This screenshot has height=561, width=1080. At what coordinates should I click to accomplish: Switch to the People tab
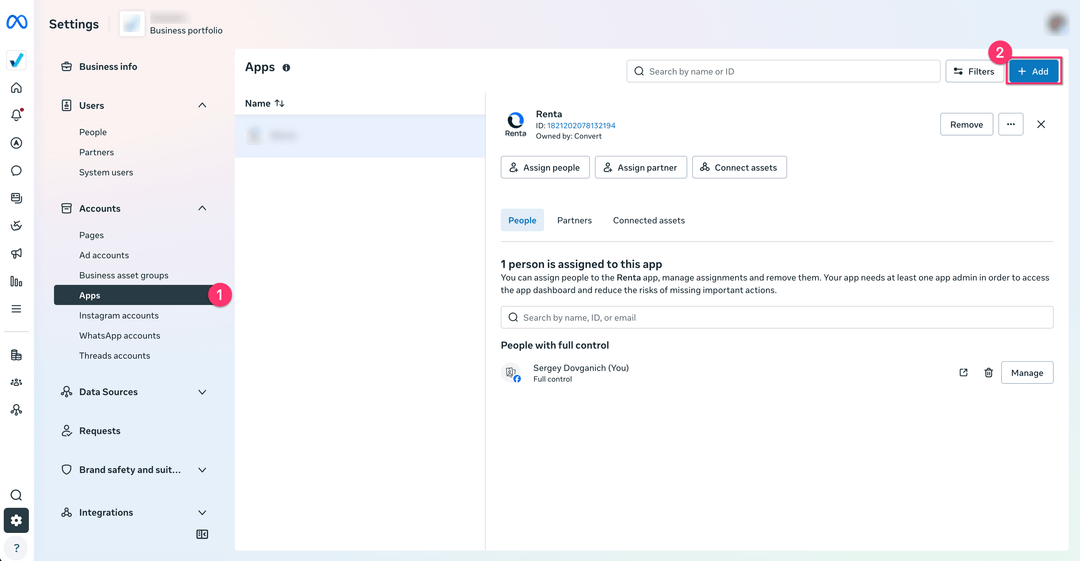pyautogui.click(x=522, y=220)
